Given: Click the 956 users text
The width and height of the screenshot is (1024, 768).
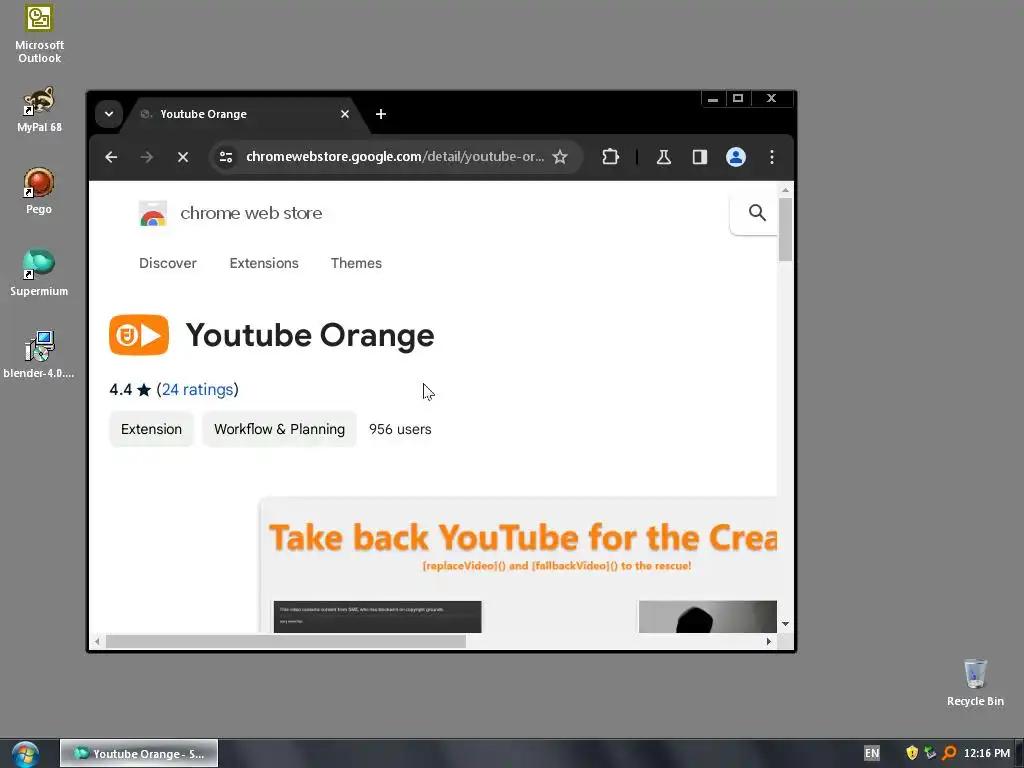Looking at the screenshot, I should [x=400, y=429].
